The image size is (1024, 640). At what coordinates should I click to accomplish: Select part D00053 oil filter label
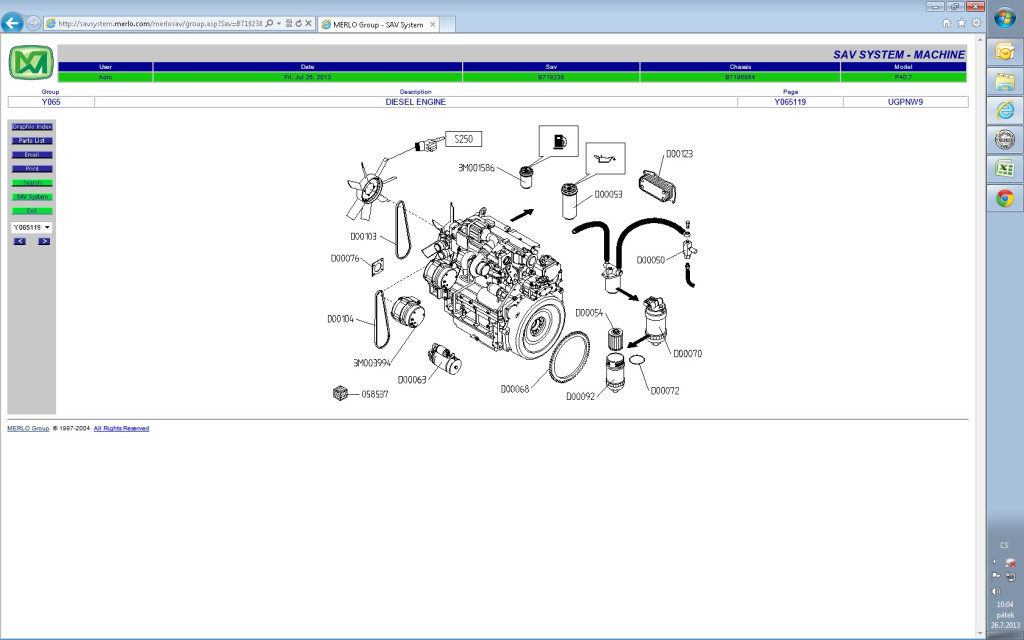click(x=608, y=195)
